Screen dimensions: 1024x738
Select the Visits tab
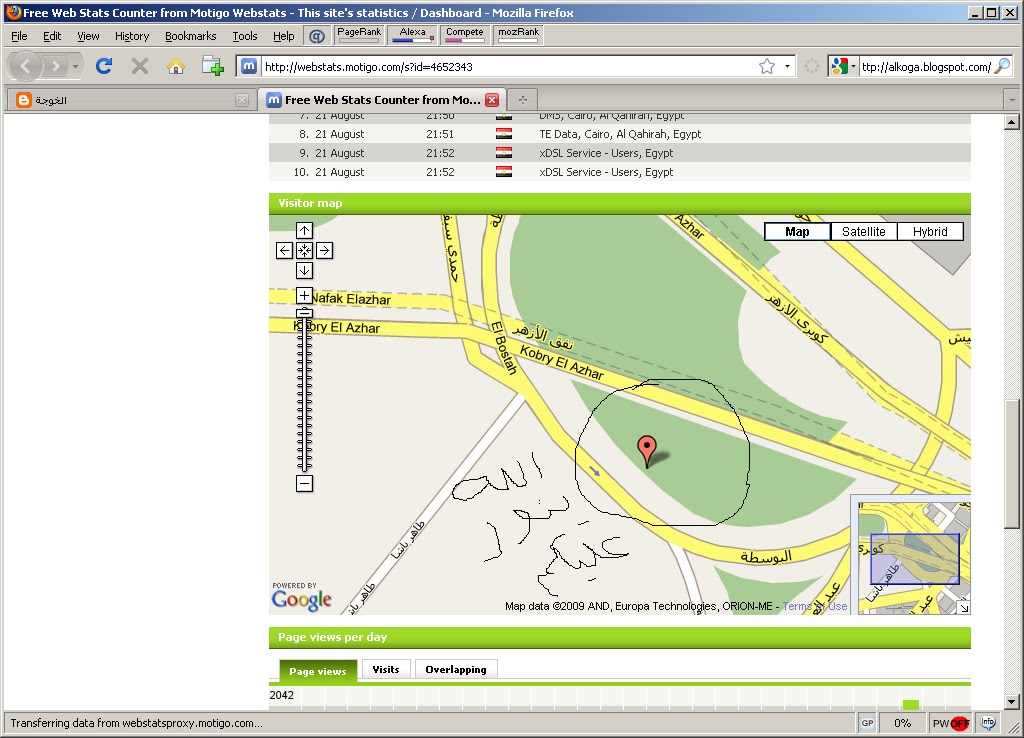(386, 669)
